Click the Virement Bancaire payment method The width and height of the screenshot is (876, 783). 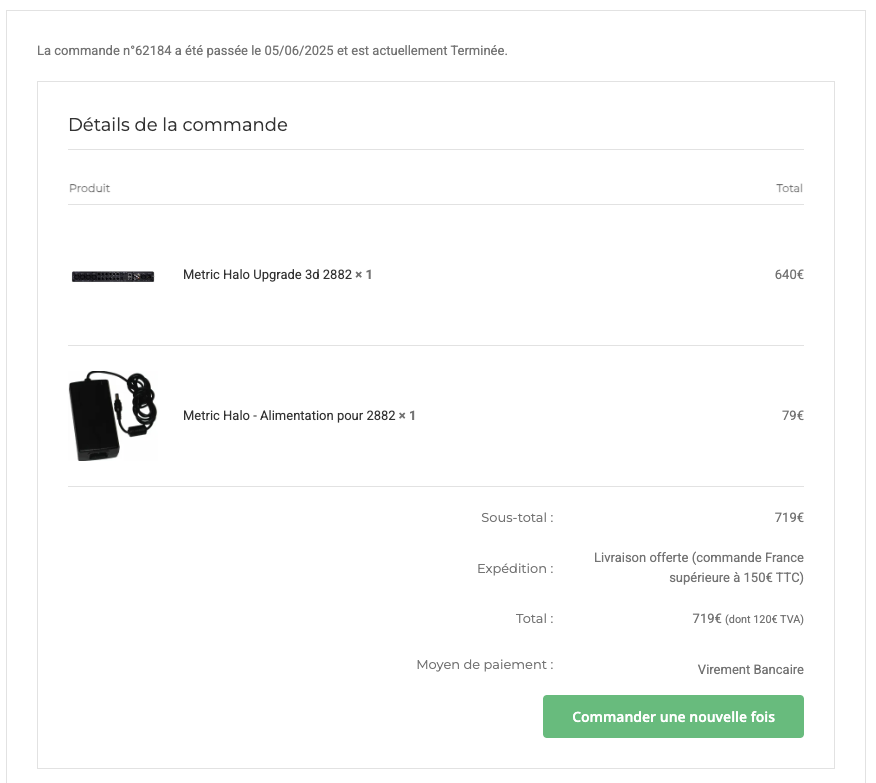[750, 670]
